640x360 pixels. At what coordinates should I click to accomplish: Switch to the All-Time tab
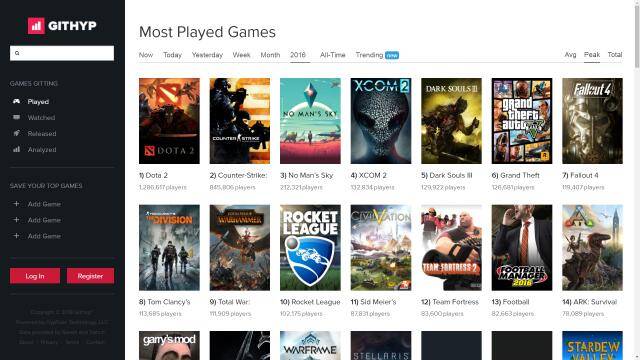332,55
